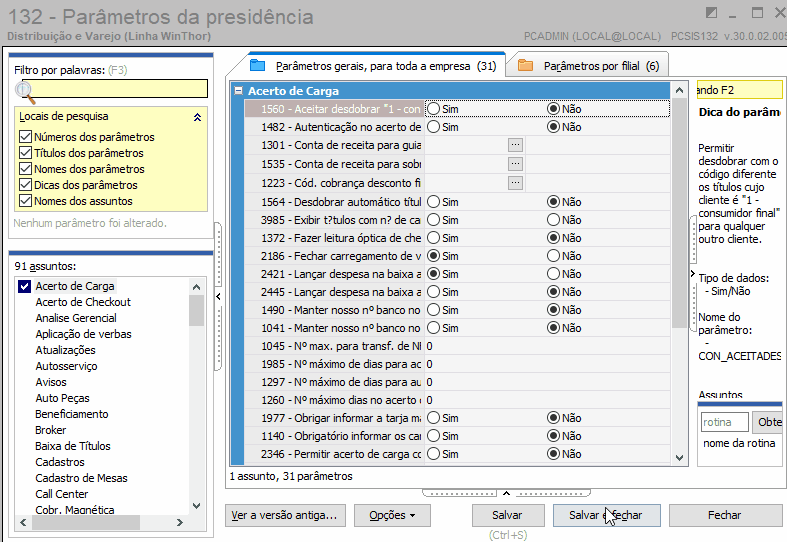This screenshot has width=787, height=542.
Task: Collapse the Acerto de Carga group header
Action: coord(239,91)
